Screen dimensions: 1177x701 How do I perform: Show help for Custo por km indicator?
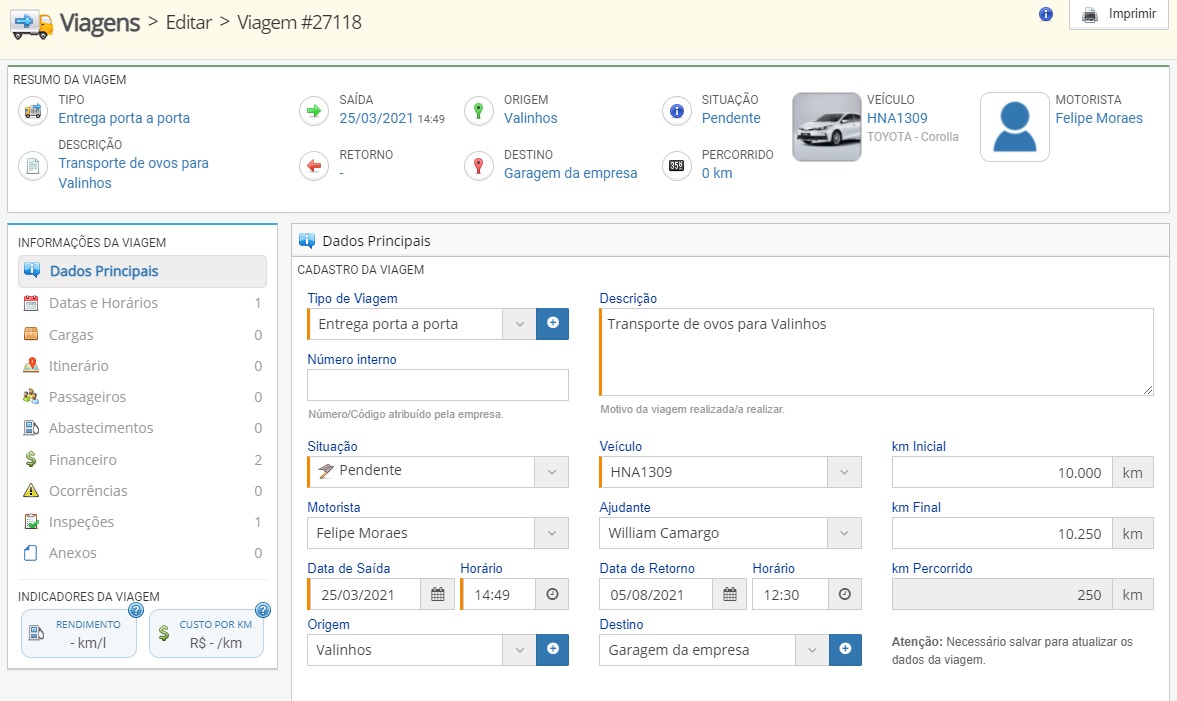point(262,610)
